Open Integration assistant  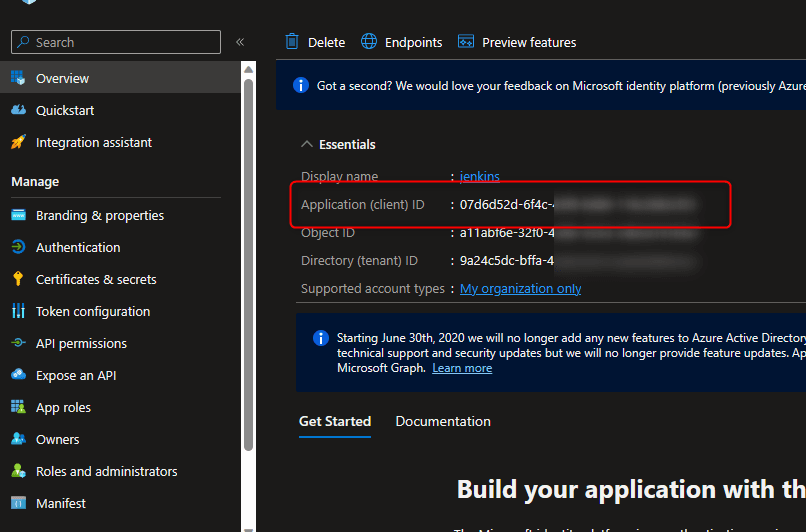pyautogui.click(x=94, y=142)
